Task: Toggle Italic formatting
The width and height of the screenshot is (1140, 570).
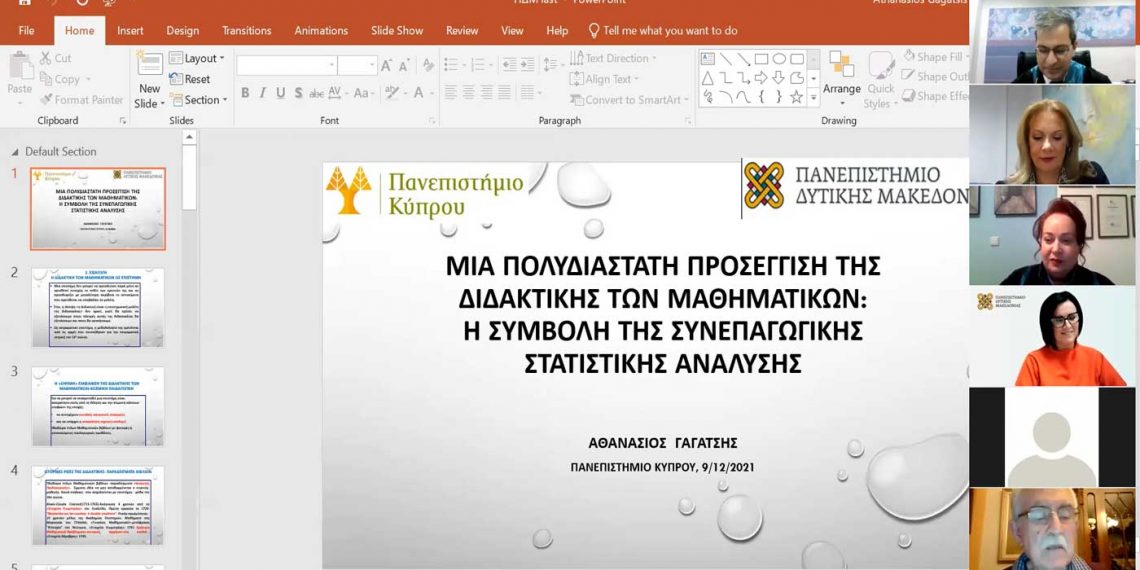Action: point(262,92)
